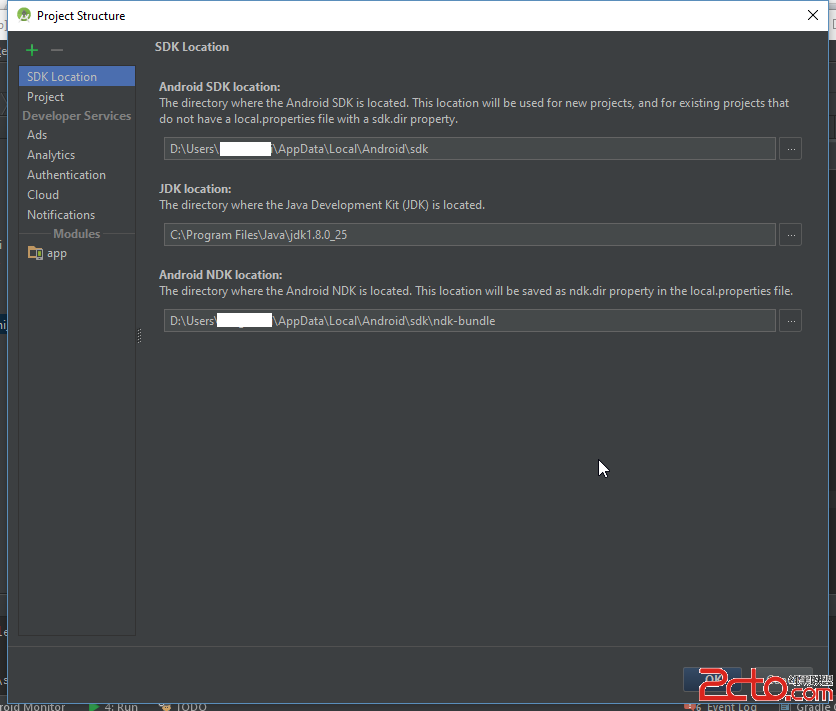
Task: Browse for Android NDK location
Action: click(x=790, y=321)
